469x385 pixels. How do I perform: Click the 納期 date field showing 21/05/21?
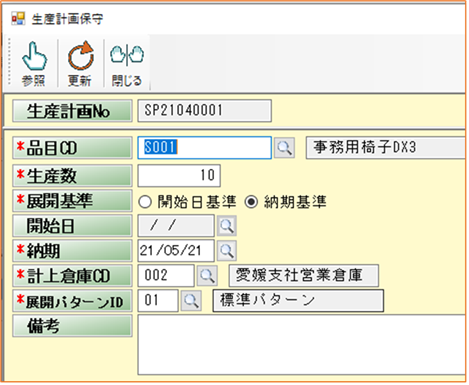(x=176, y=251)
